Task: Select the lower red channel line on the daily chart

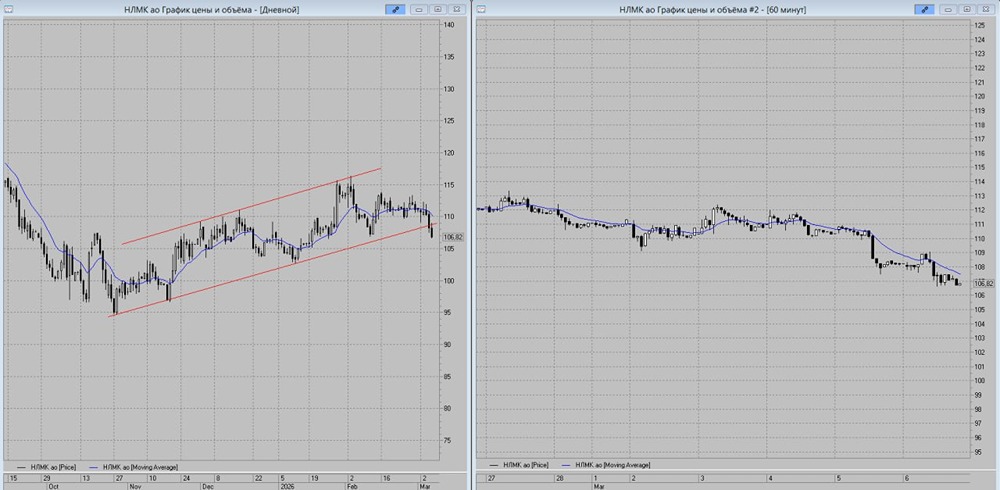Action: (273, 270)
